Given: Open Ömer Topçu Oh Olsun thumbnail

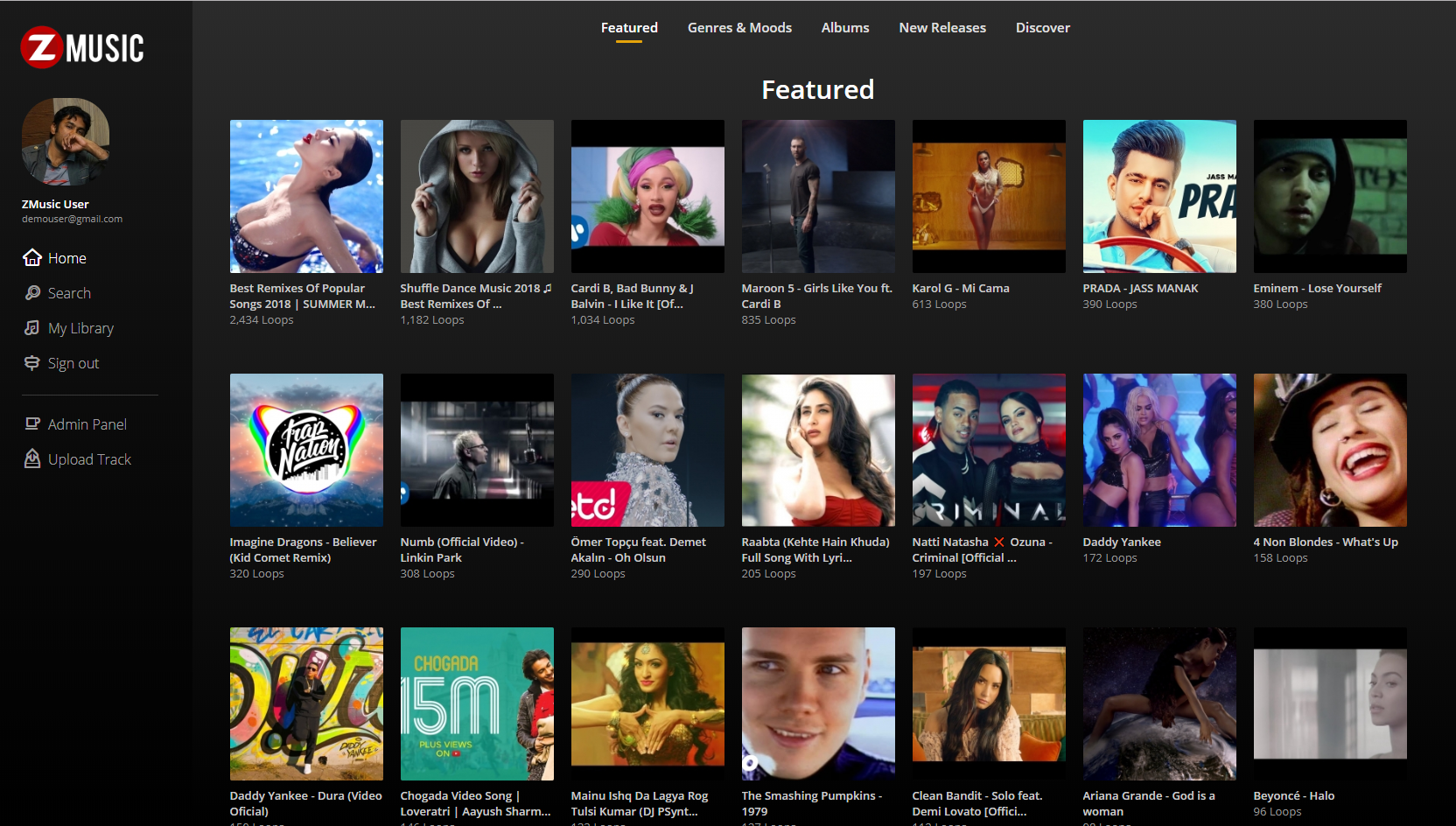Looking at the screenshot, I should click(x=647, y=450).
